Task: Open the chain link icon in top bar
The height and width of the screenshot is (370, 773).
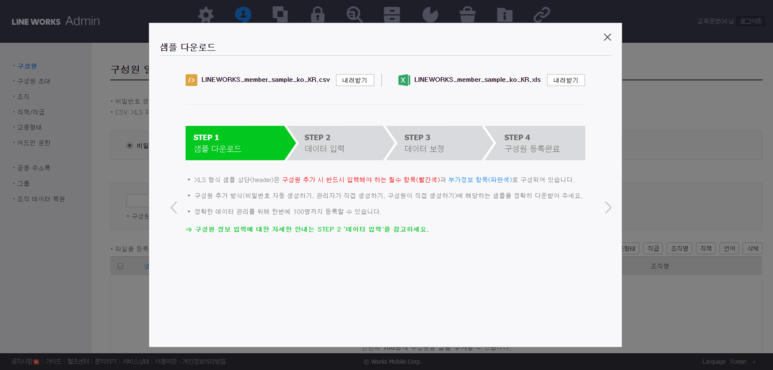Action: [x=541, y=14]
